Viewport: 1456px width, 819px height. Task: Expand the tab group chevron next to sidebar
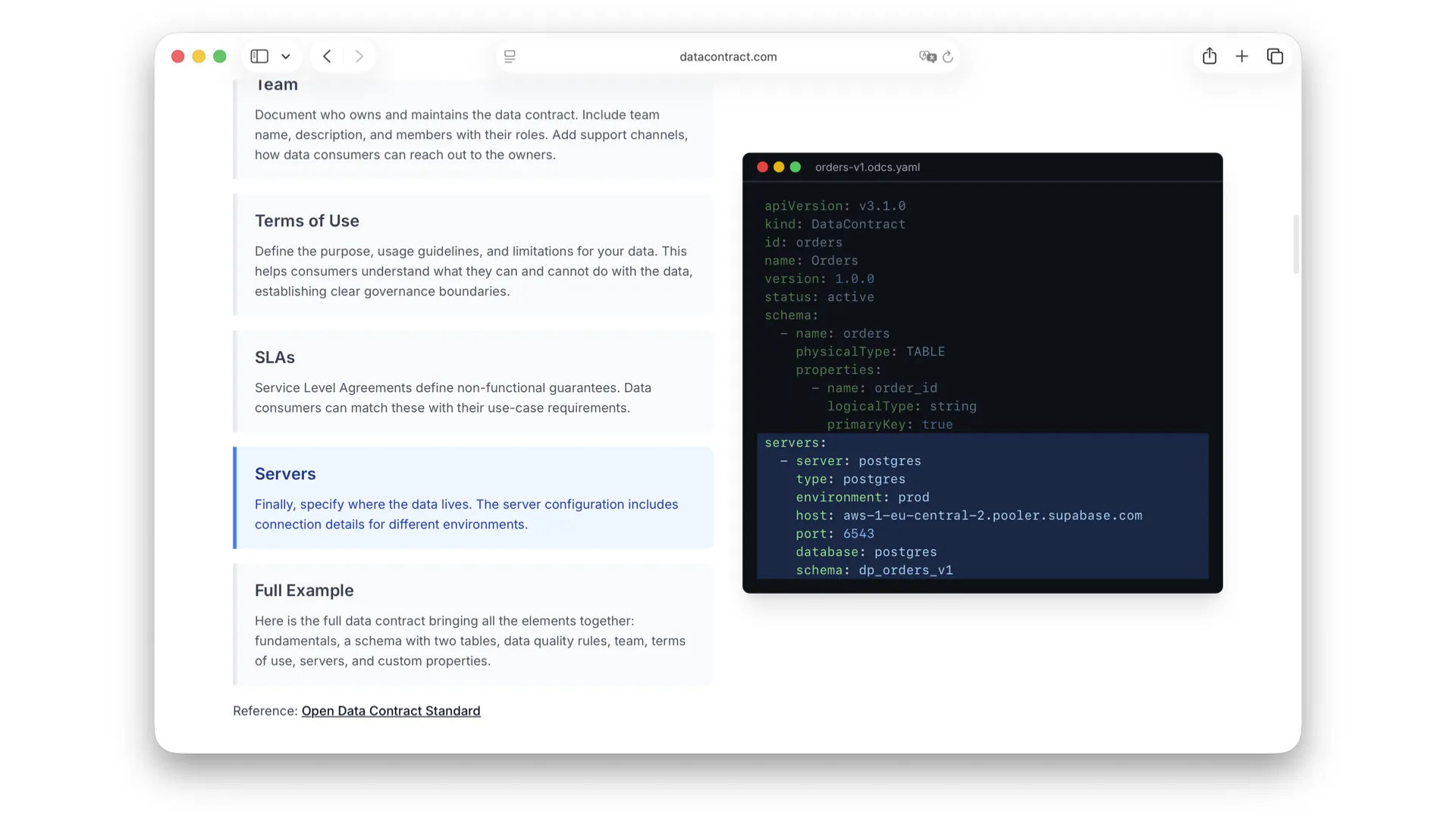coord(286,56)
